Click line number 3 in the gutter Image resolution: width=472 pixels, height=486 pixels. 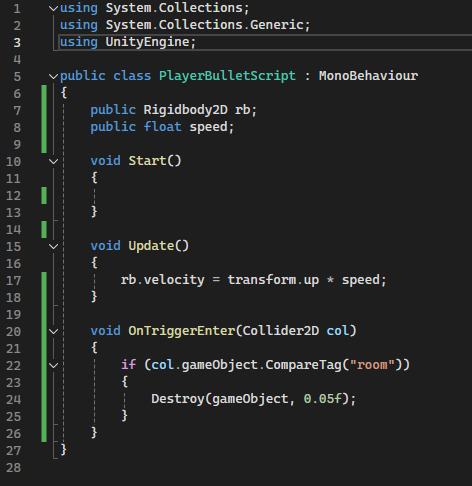tap(17, 43)
